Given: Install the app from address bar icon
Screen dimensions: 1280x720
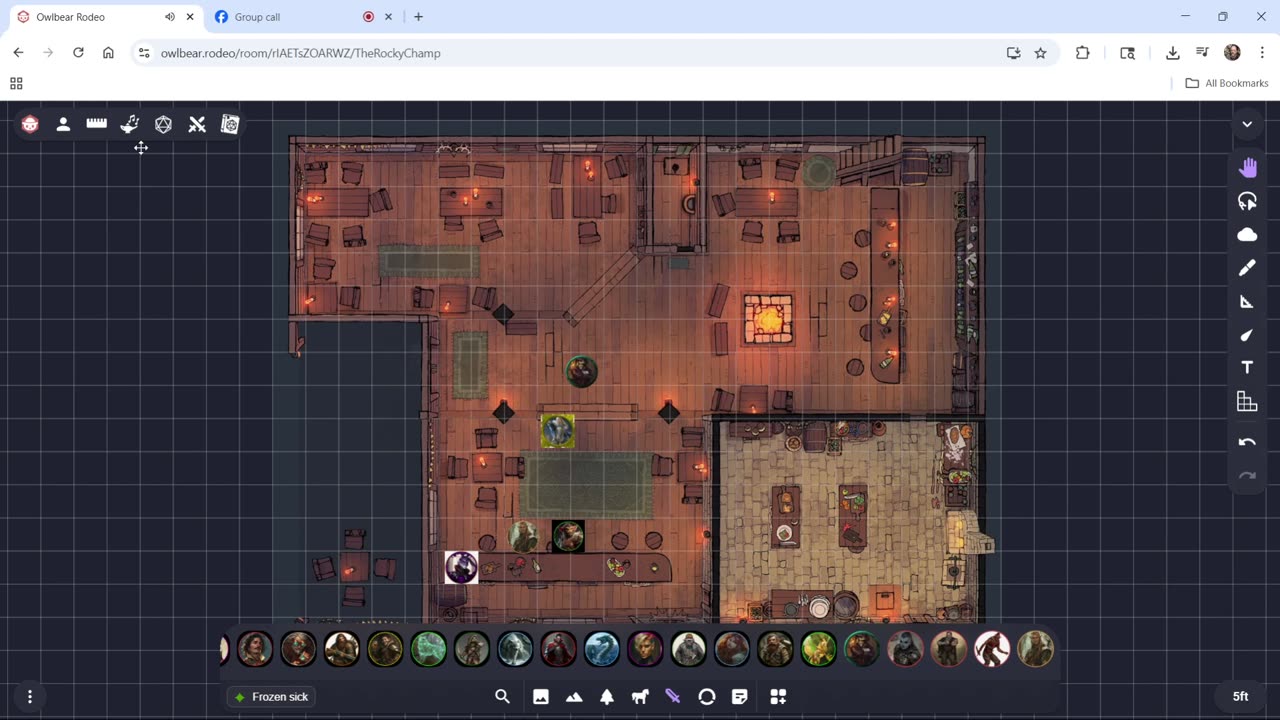Looking at the screenshot, I should (1013, 53).
